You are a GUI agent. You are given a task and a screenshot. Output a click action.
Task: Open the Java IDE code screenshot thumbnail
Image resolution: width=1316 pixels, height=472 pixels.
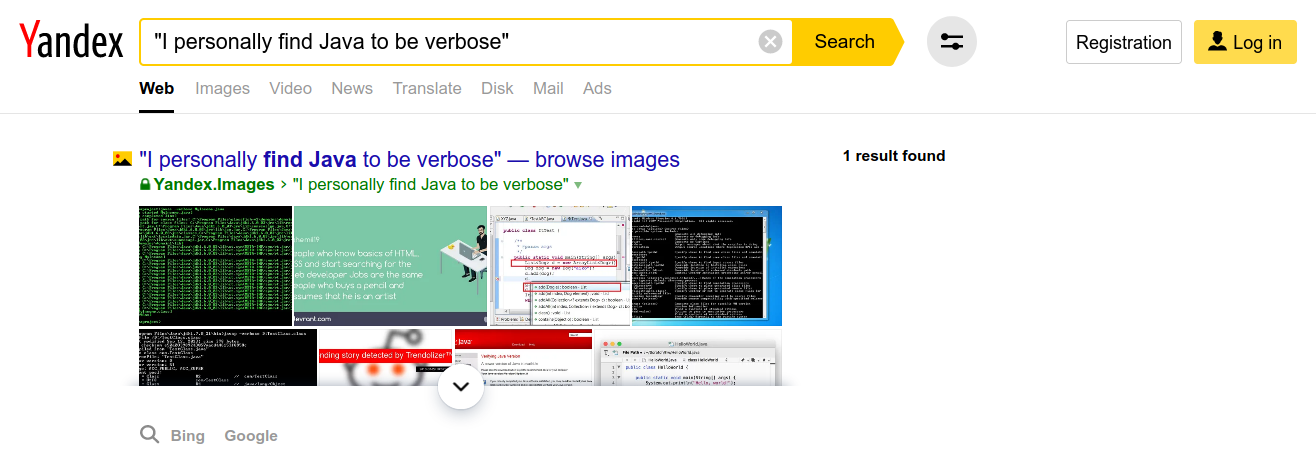point(560,266)
